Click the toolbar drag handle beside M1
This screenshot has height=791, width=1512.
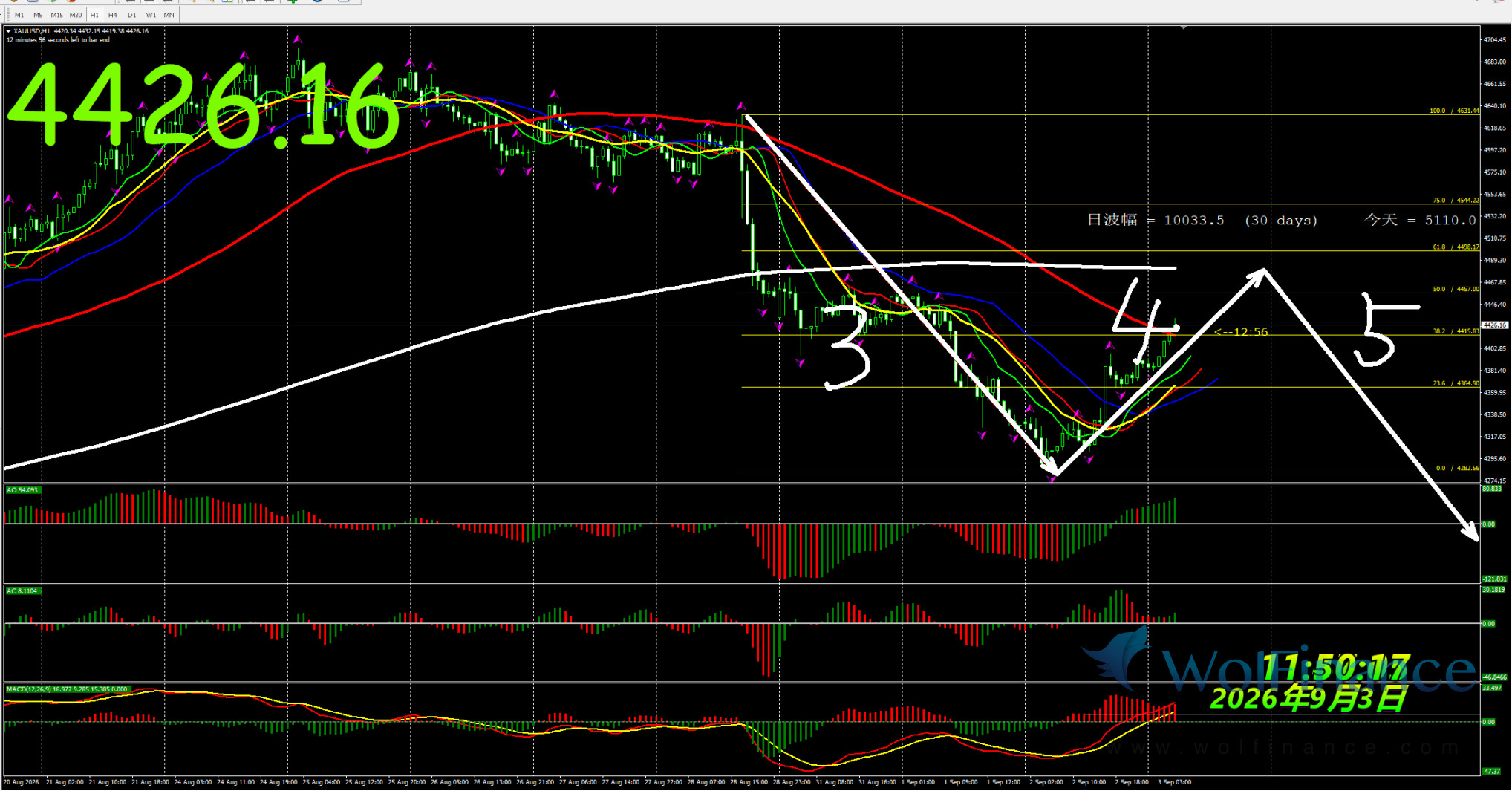coord(7,15)
